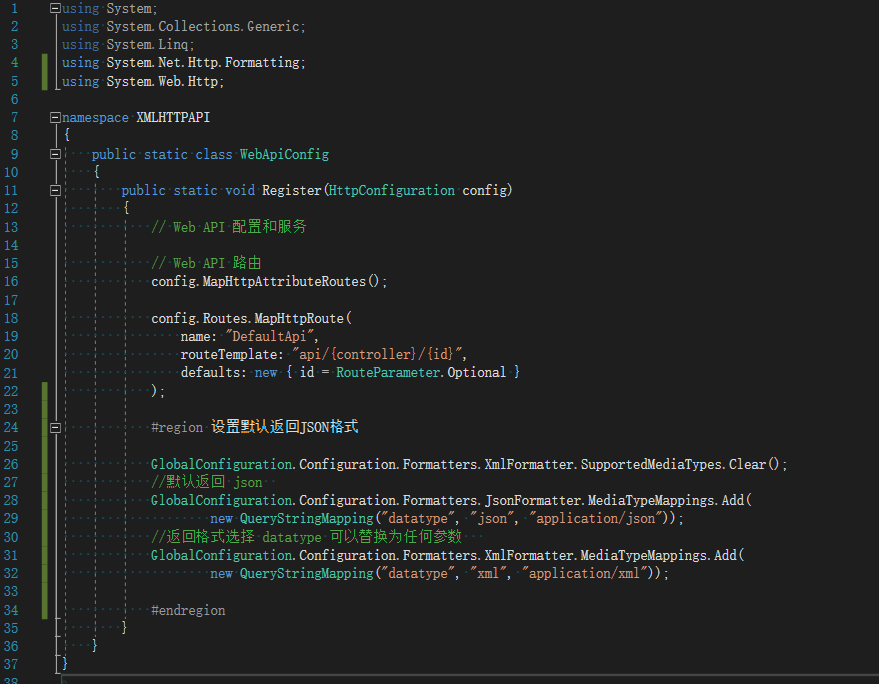Image resolution: width=879 pixels, height=684 pixels.
Task: Click line number 23 in the gutter
Action: tap(11, 409)
